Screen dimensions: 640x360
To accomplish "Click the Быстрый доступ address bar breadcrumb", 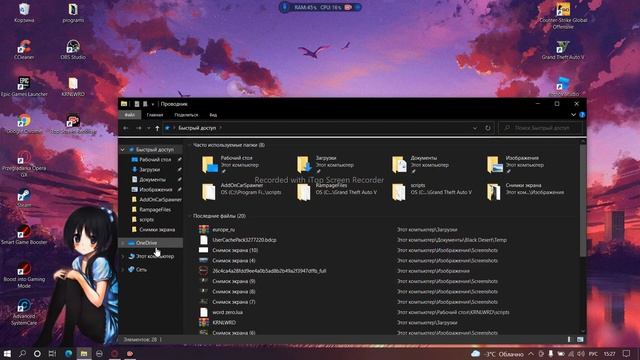I will point(197,128).
